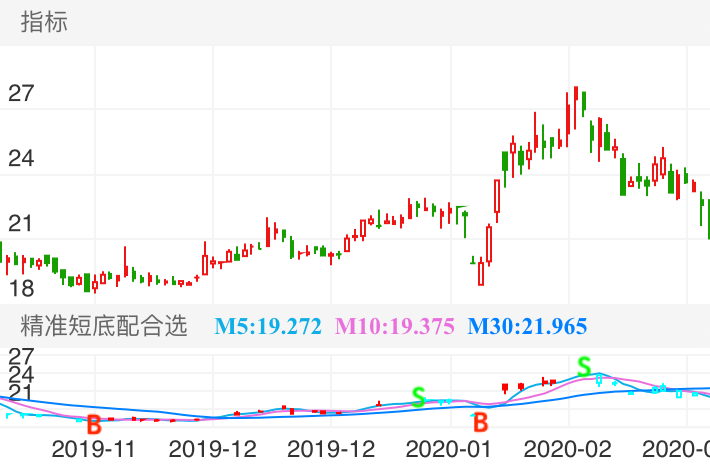
Task: Open the 指标 indicator header
Action: click(x=45, y=22)
